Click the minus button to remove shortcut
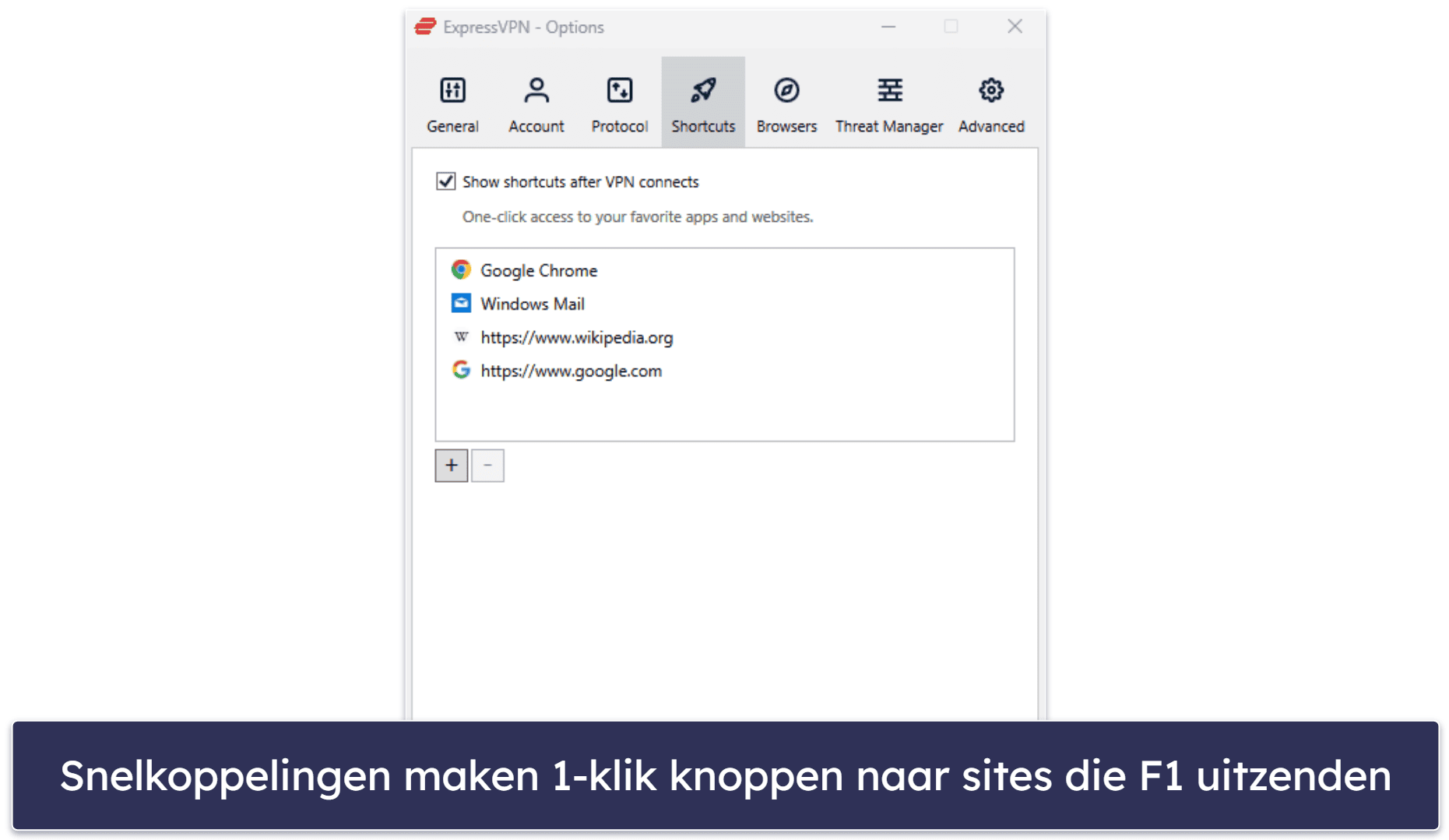Screen dimensions: 1449x840 pyautogui.click(x=487, y=466)
